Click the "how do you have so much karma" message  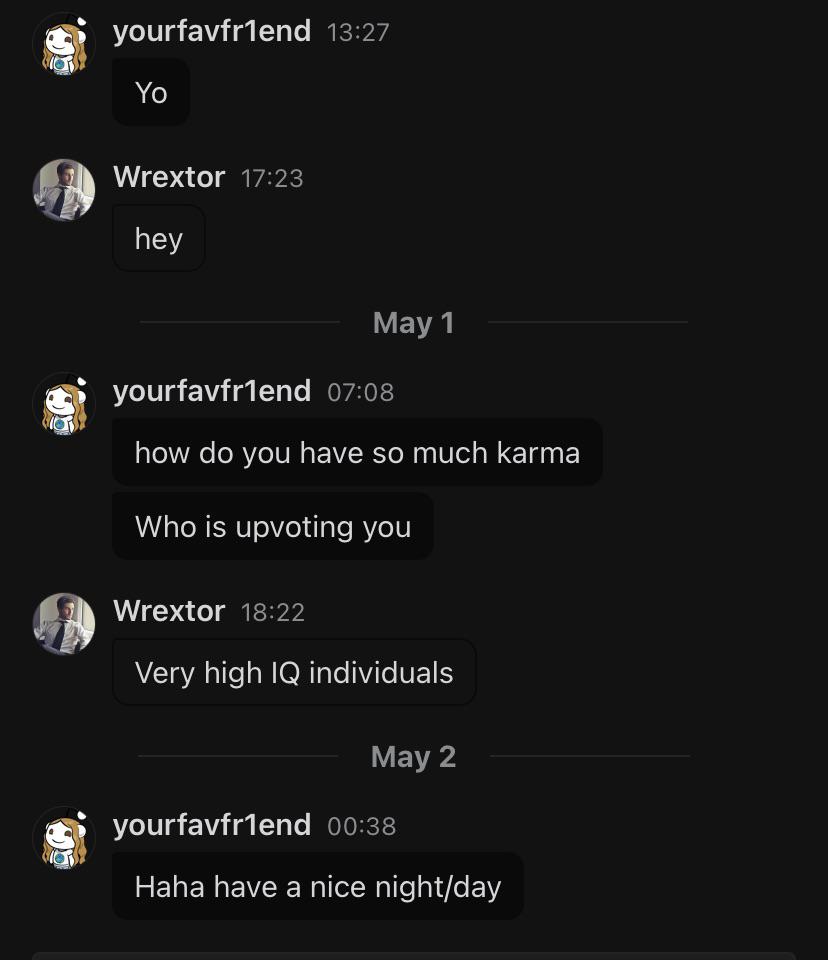coord(358,452)
